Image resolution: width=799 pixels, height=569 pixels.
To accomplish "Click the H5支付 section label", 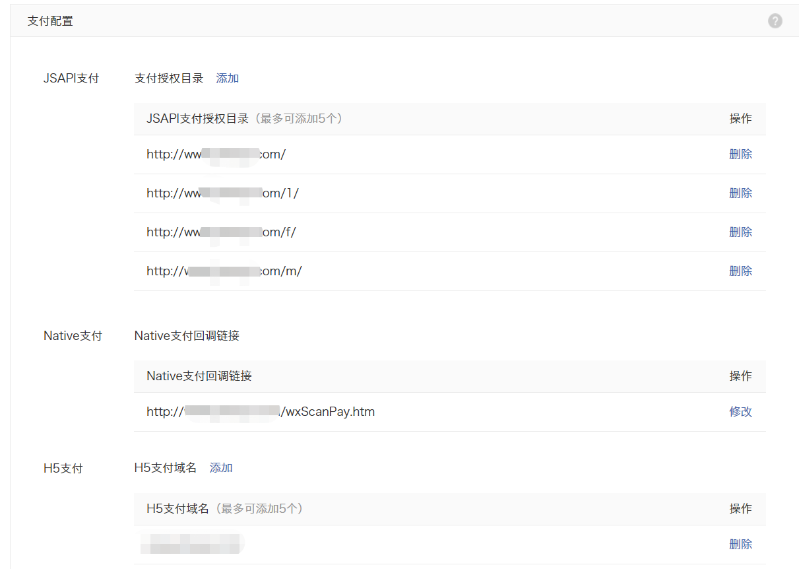I will click(x=63, y=468).
